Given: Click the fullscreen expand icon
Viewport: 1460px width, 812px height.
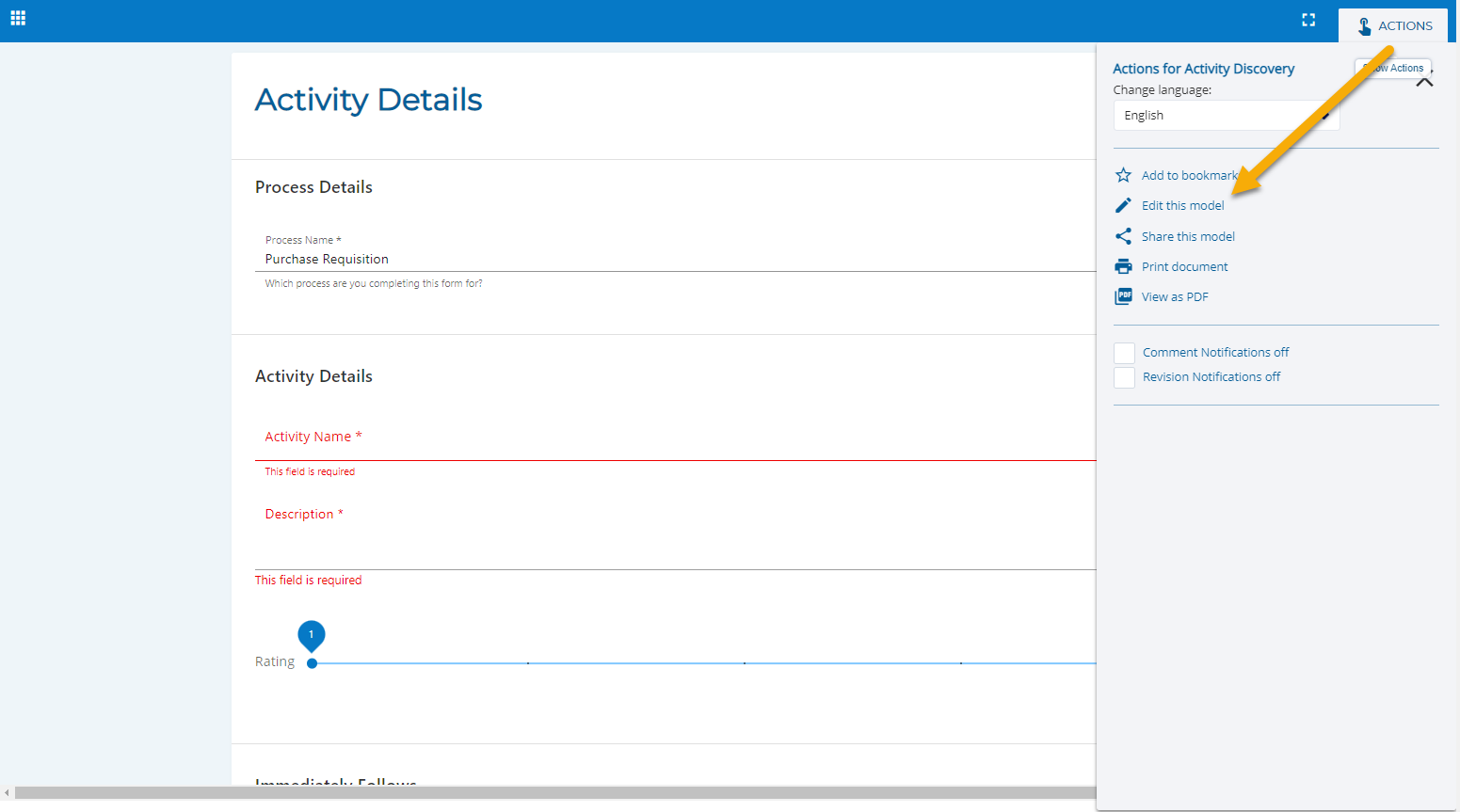Looking at the screenshot, I should tap(1308, 20).
